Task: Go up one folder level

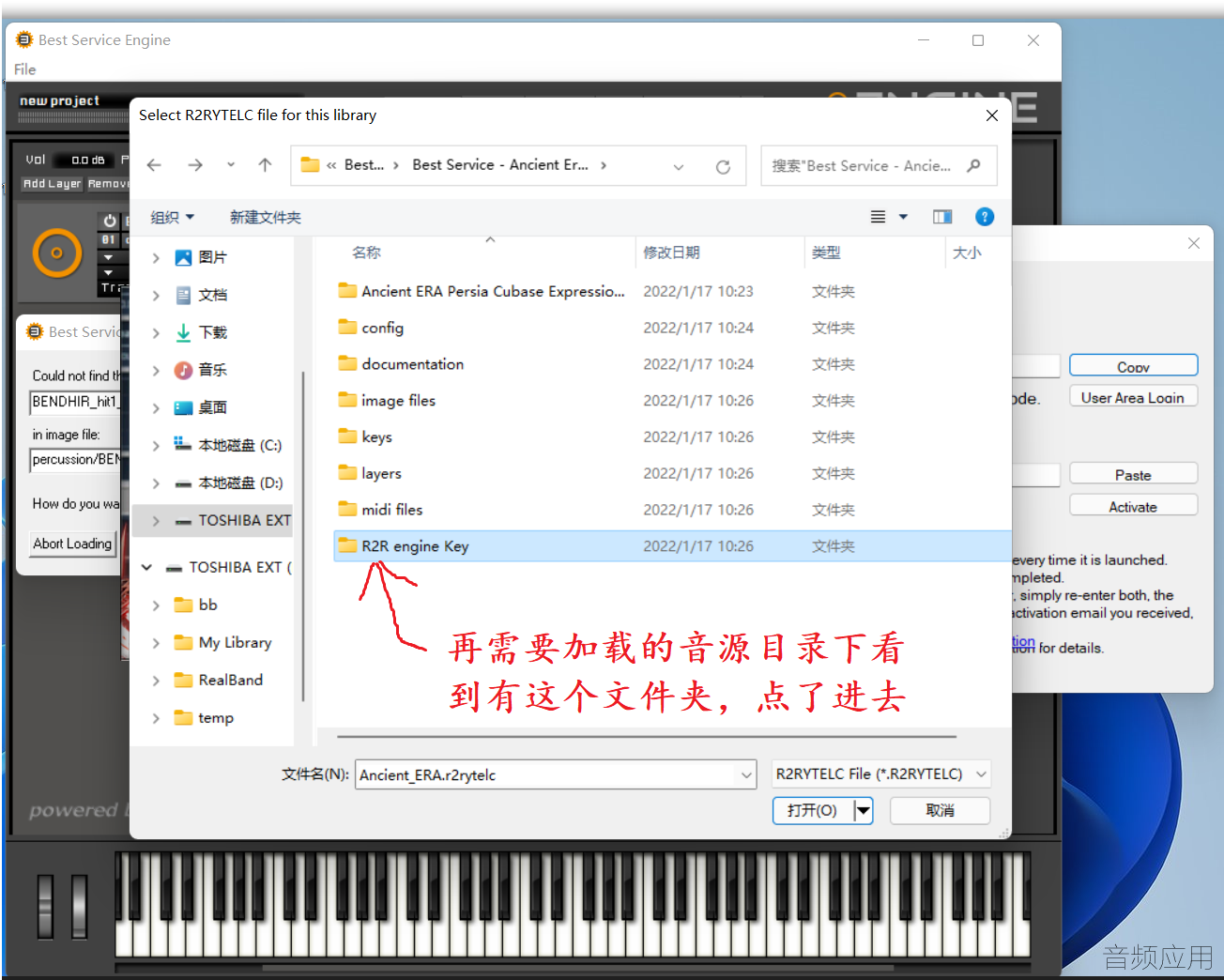Action: coord(266,165)
